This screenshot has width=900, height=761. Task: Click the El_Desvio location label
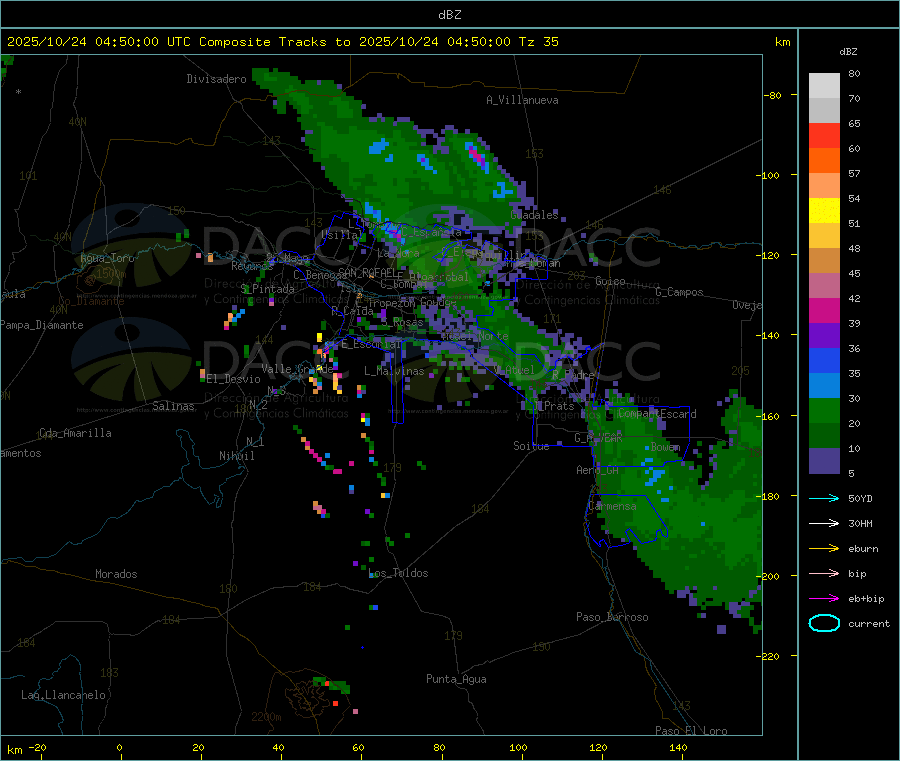click(234, 379)
